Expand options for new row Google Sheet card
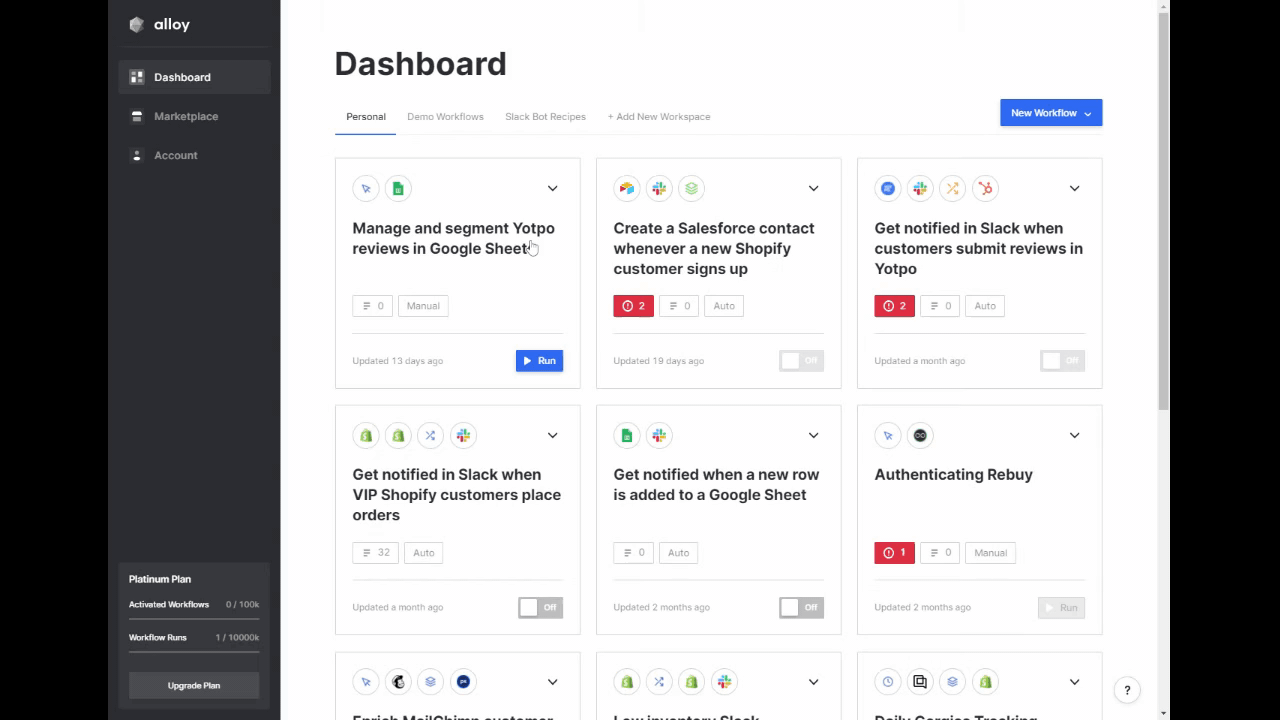The height and width of the screenshot is (720, 1280). click(x=813, y=435)
